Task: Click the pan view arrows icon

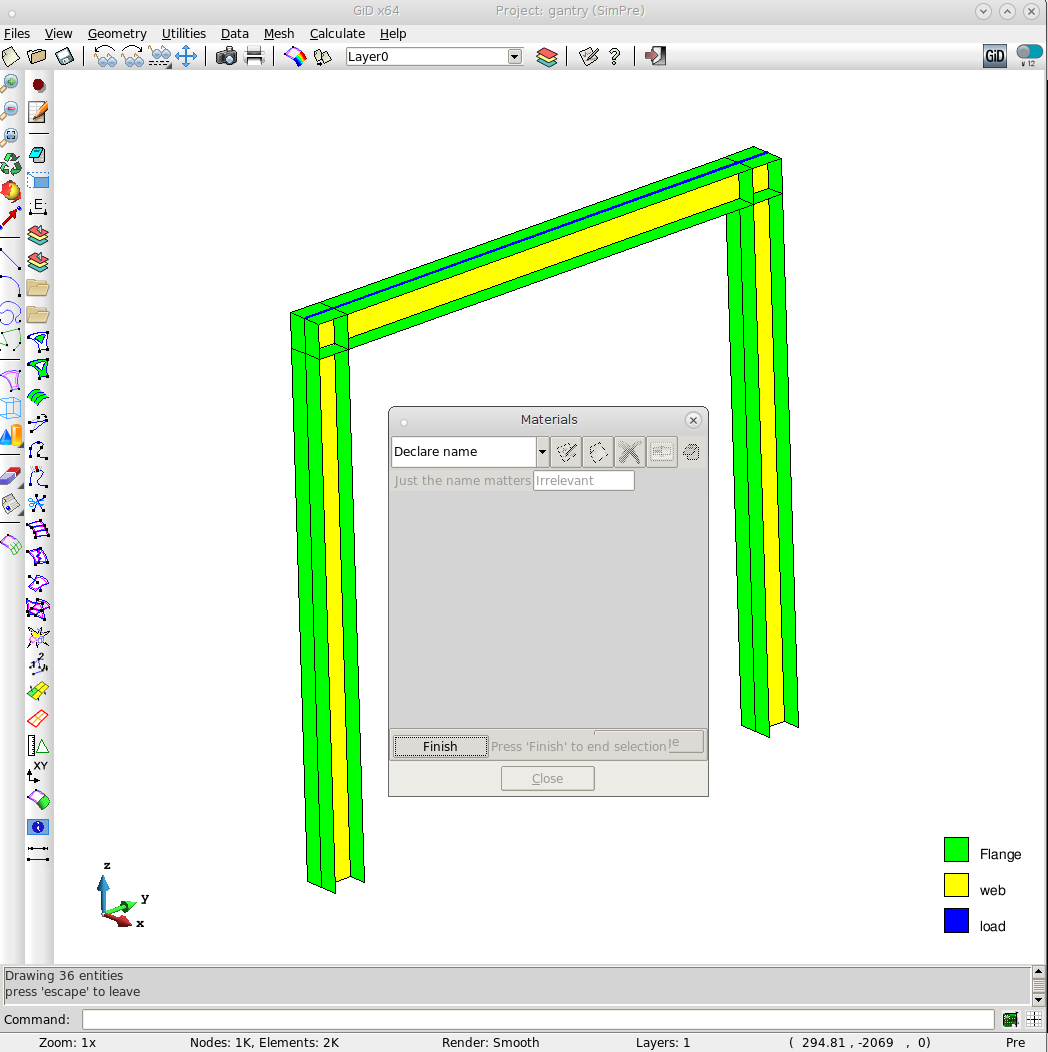Action: (x=186, y=56)
